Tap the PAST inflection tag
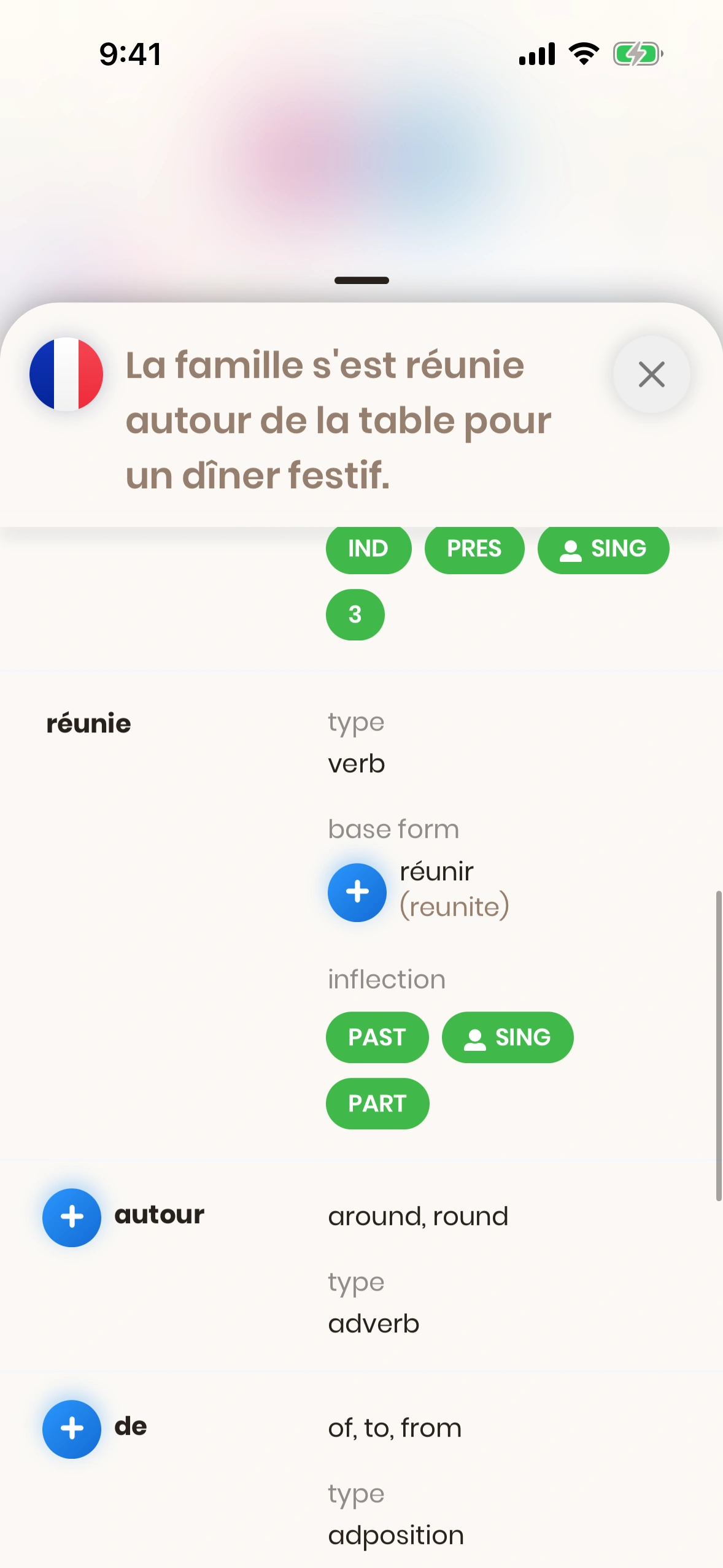The height and width of the screenshot is (1568, 723). [377, 1037]
